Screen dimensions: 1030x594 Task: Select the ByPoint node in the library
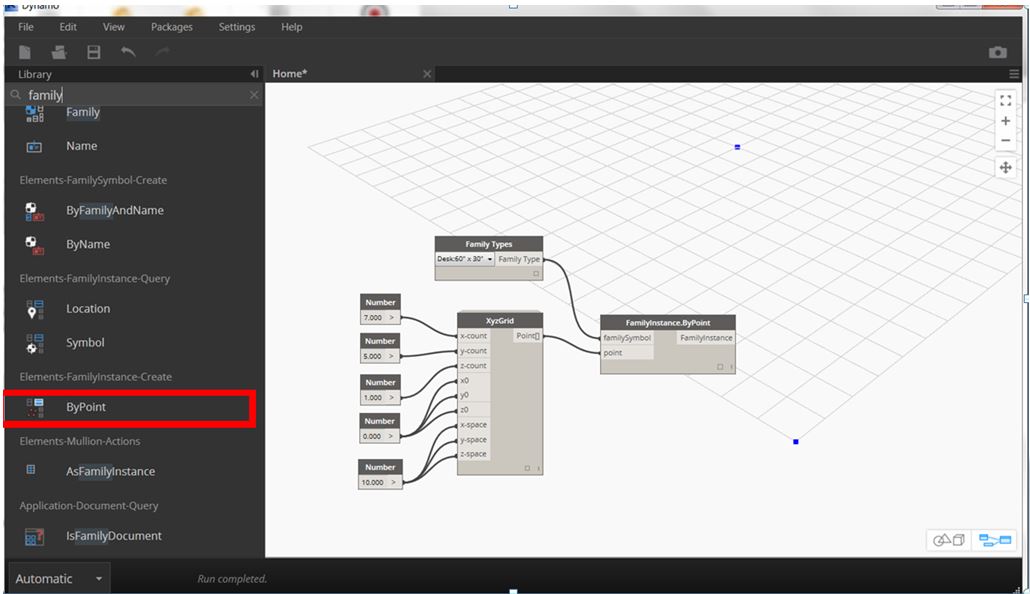(x=85, y=407)
